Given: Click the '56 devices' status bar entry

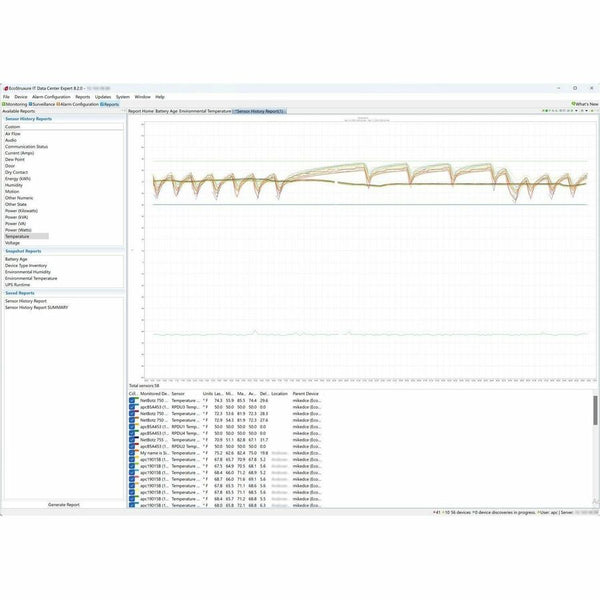Looking at the screenshot, I should (460, 512).
